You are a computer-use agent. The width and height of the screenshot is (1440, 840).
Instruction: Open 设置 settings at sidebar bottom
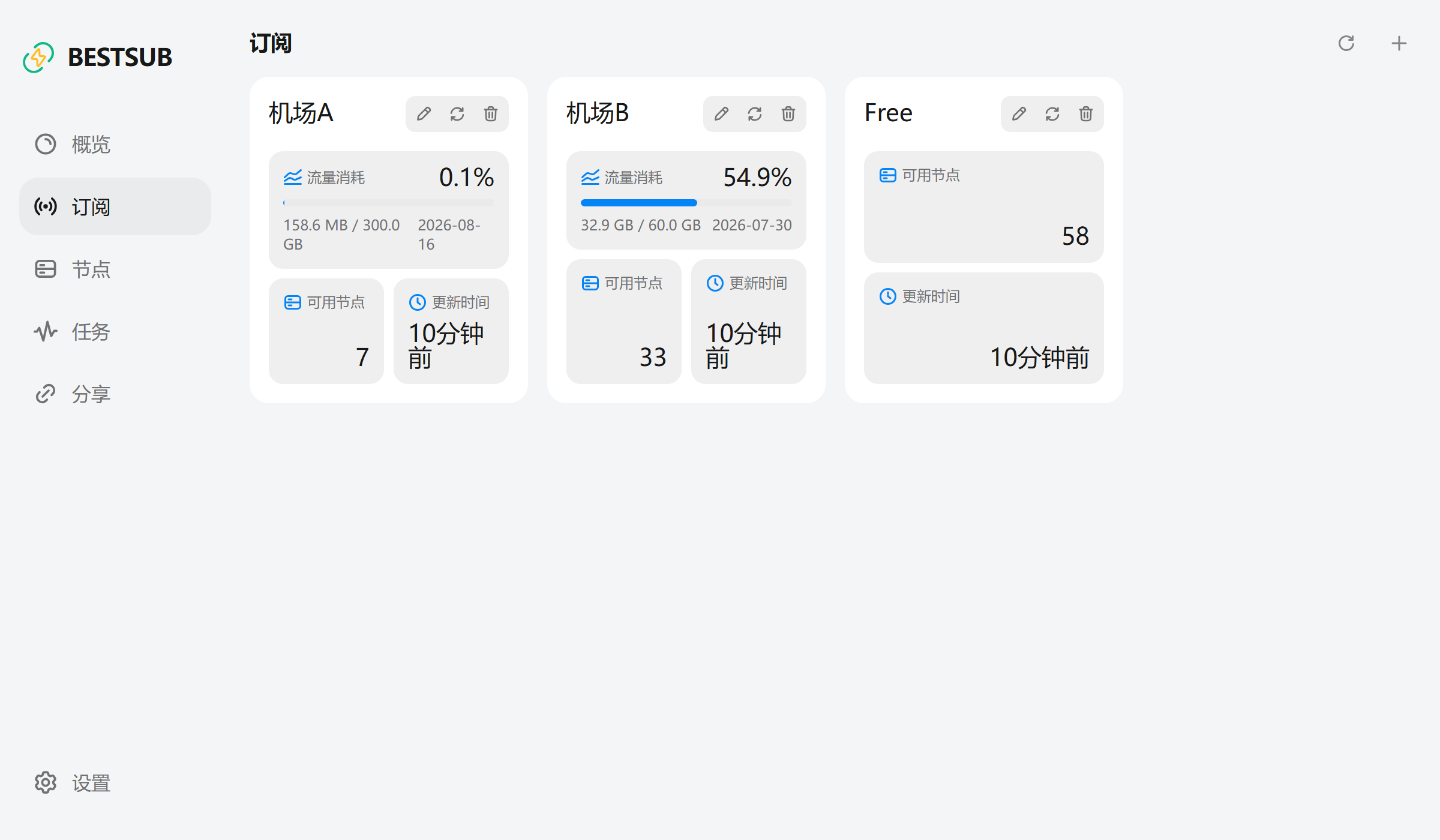click(115, 782)
